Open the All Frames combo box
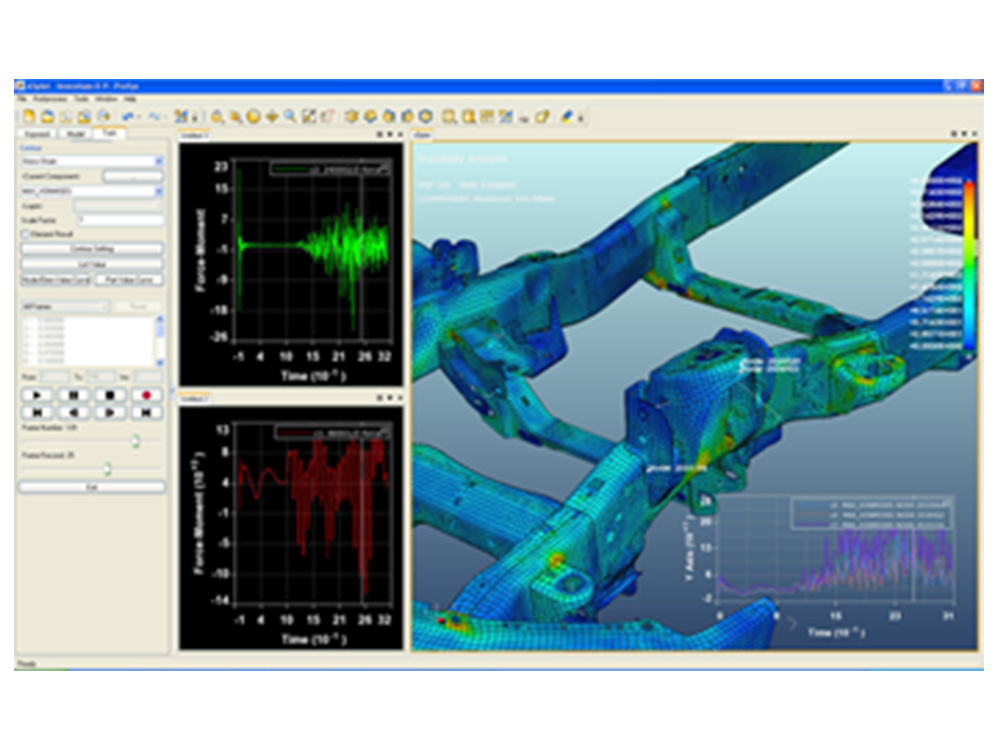This screenshot has width=1000, height=750. (x=64, y=304)
